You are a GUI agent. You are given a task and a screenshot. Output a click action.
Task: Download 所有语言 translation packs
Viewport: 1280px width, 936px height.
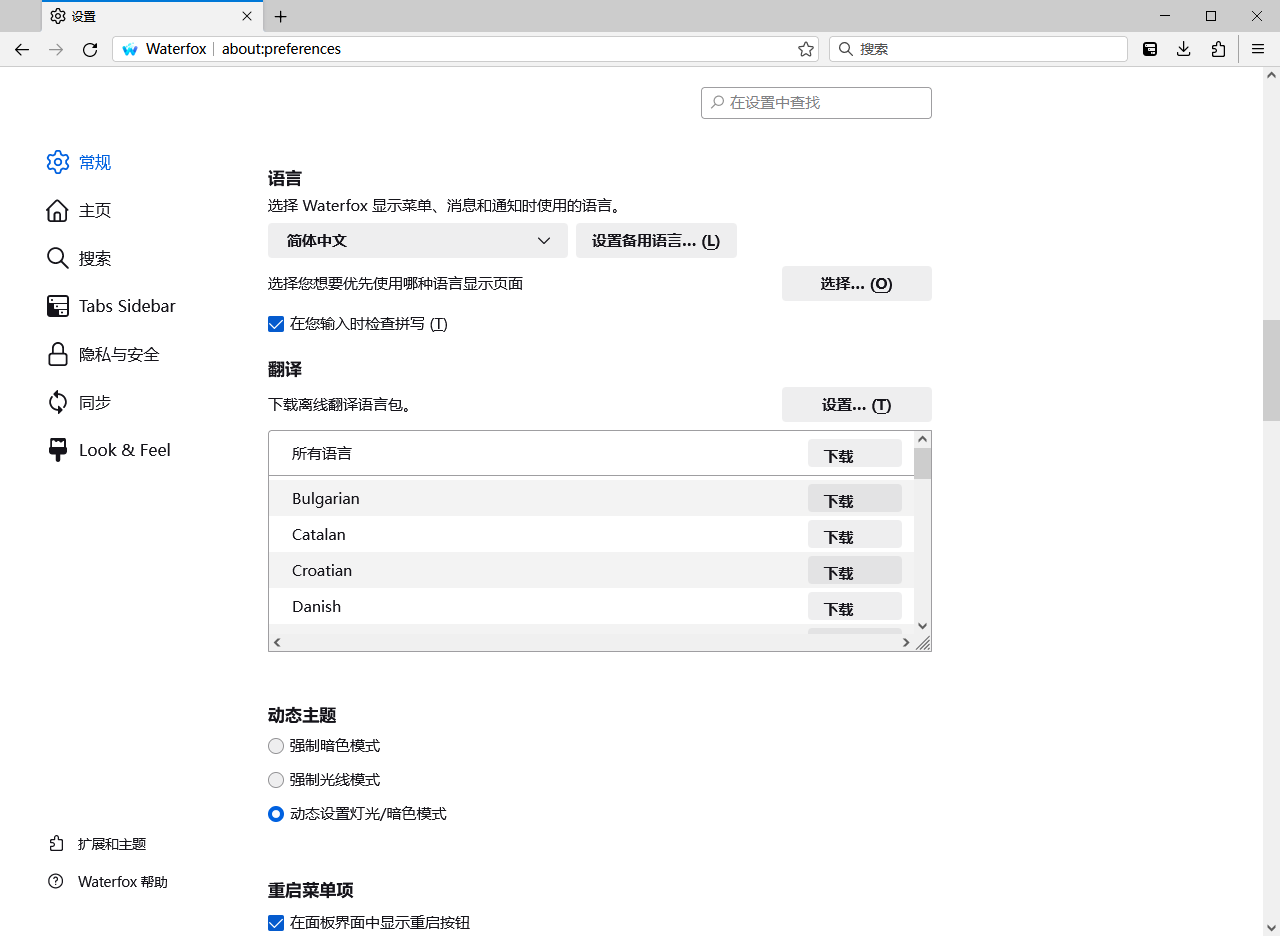coord(855,454)
